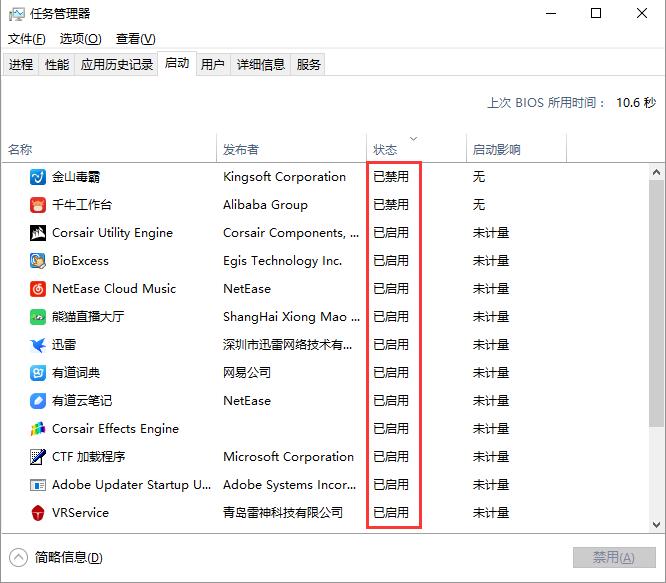Click 已启用 status of VRService

[391, 513]
